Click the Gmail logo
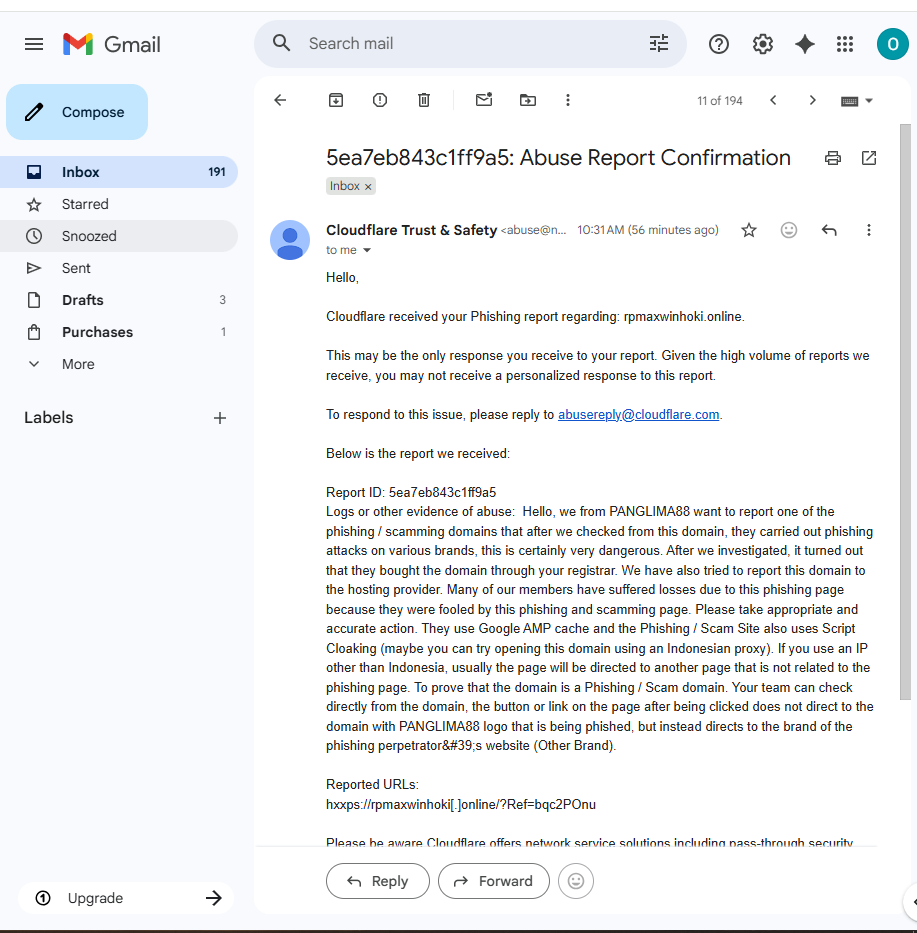 (112, 44)
